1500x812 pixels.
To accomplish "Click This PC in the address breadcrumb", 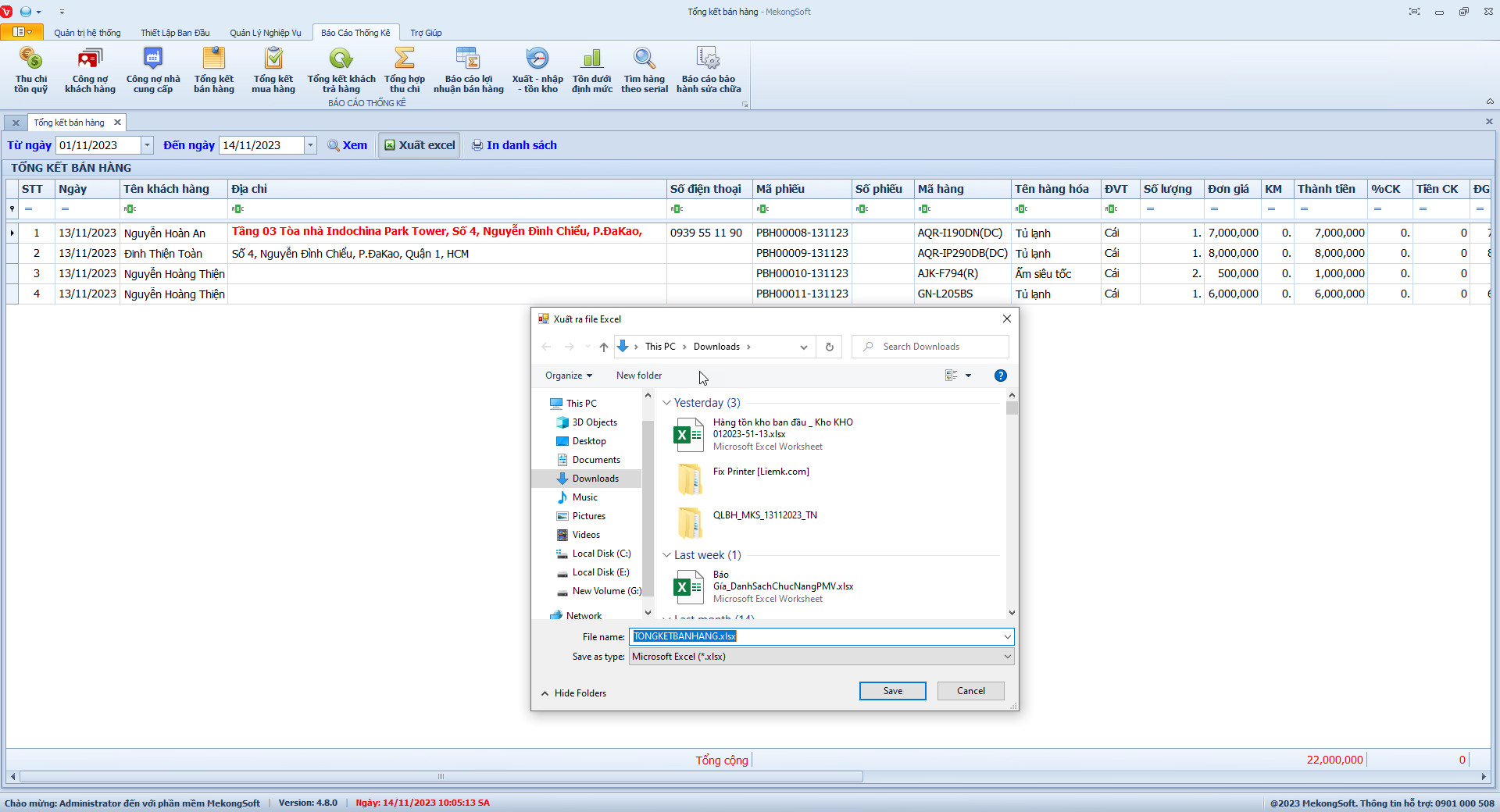I will (x=660, y=347).
